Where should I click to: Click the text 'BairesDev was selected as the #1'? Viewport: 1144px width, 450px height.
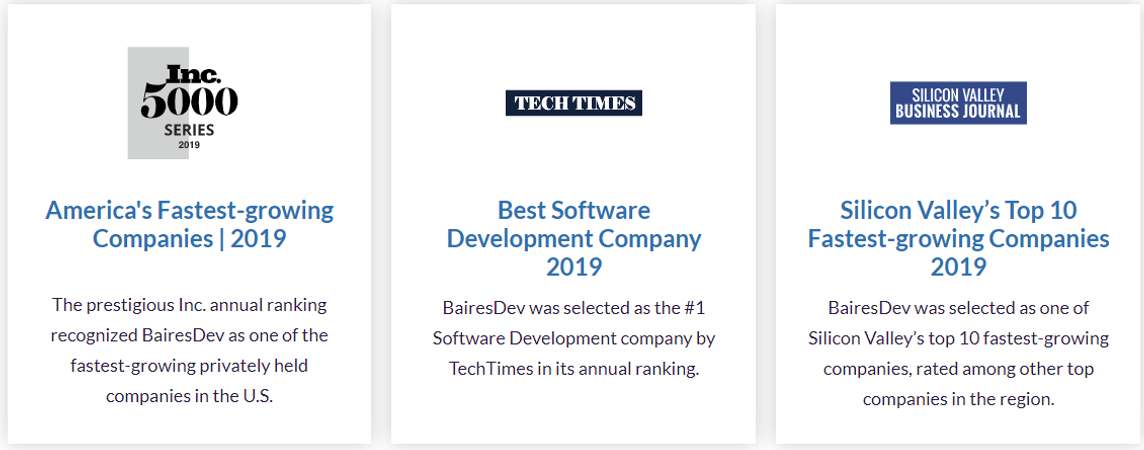click(573, 308)
